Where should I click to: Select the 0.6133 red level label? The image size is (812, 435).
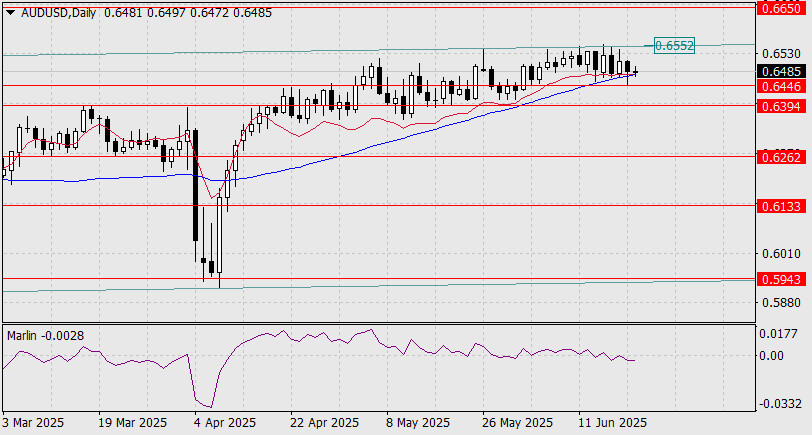(782, 206)
